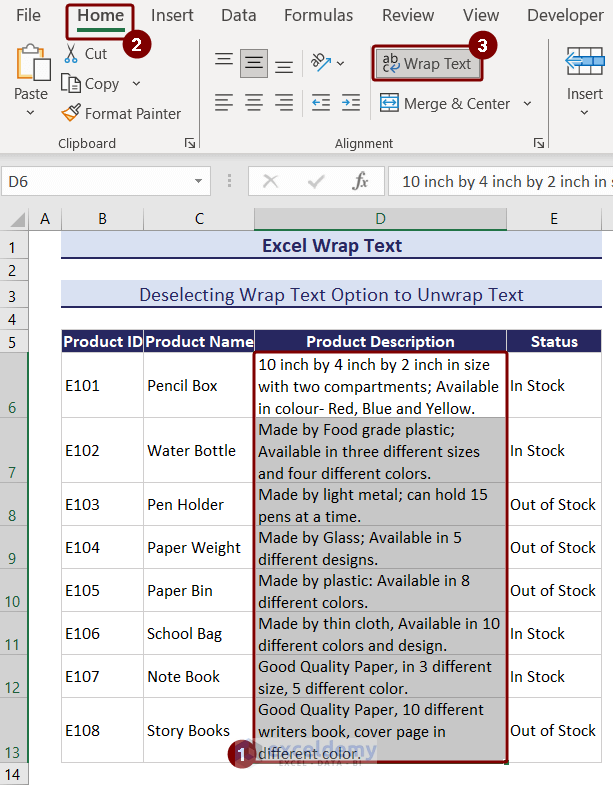Click the Increase Indent icon
613x785 pixels.
350,103
